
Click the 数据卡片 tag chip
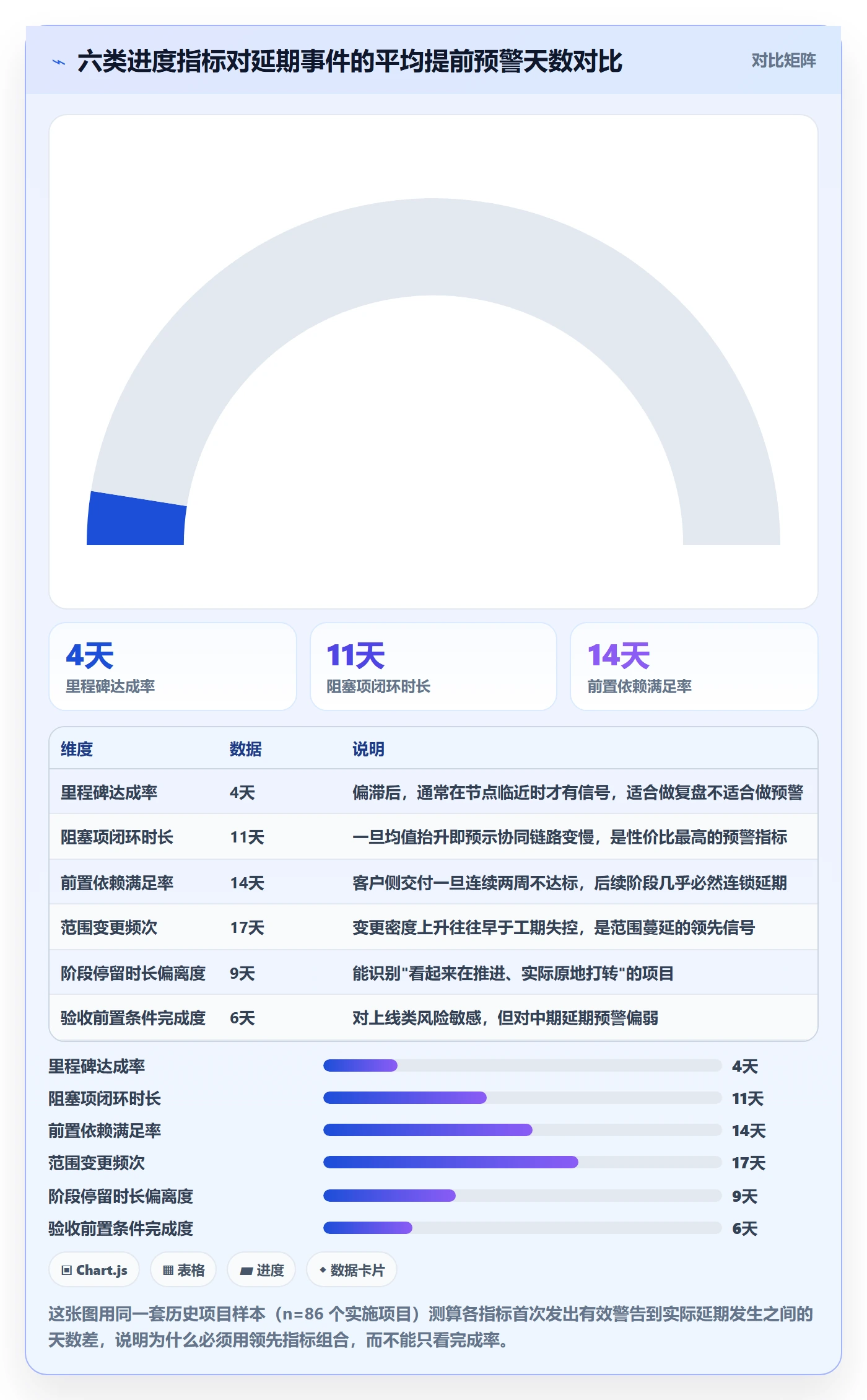coord(352,1270)
